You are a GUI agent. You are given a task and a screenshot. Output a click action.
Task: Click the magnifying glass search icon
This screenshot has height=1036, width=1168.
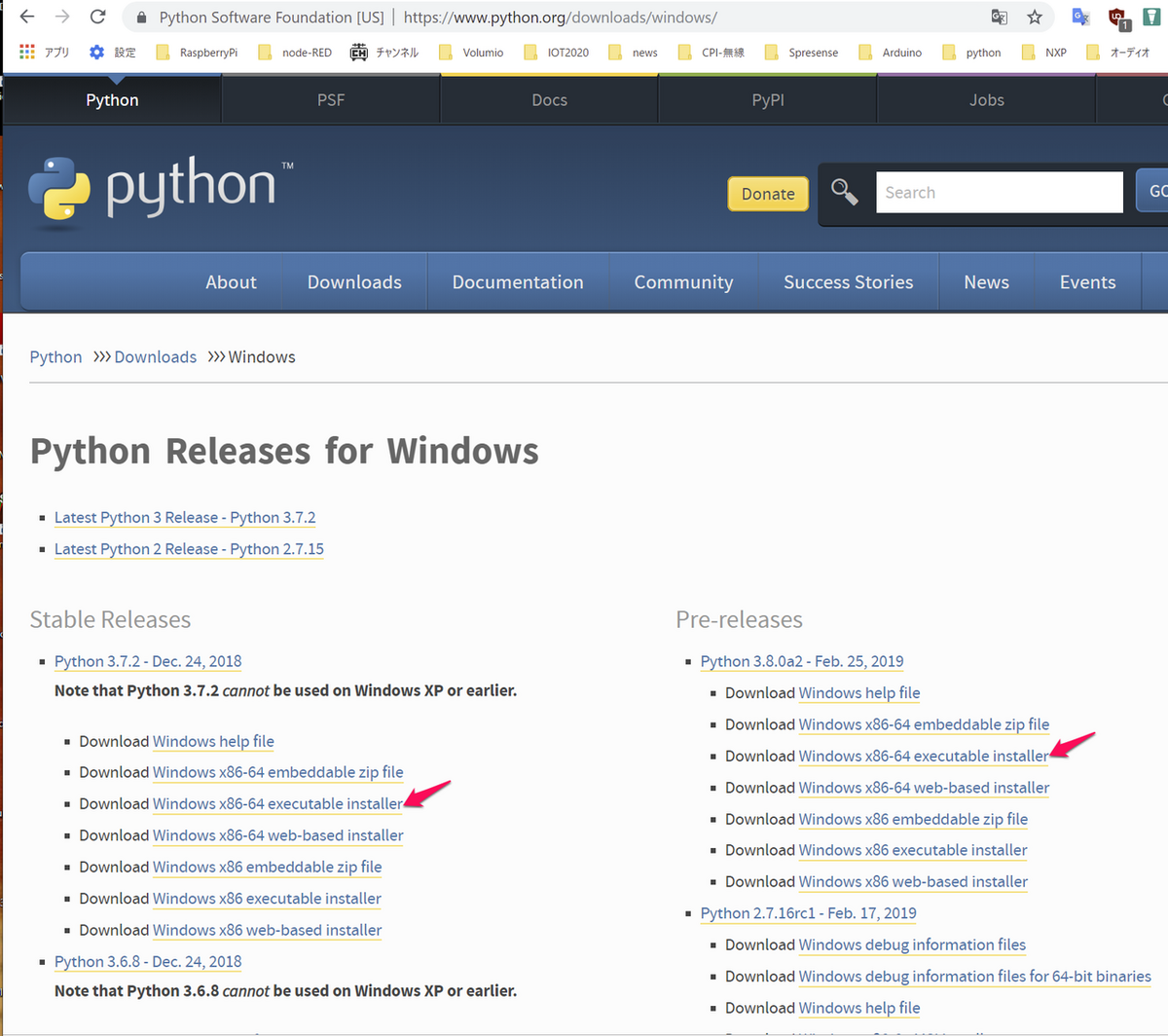point(845,193)
